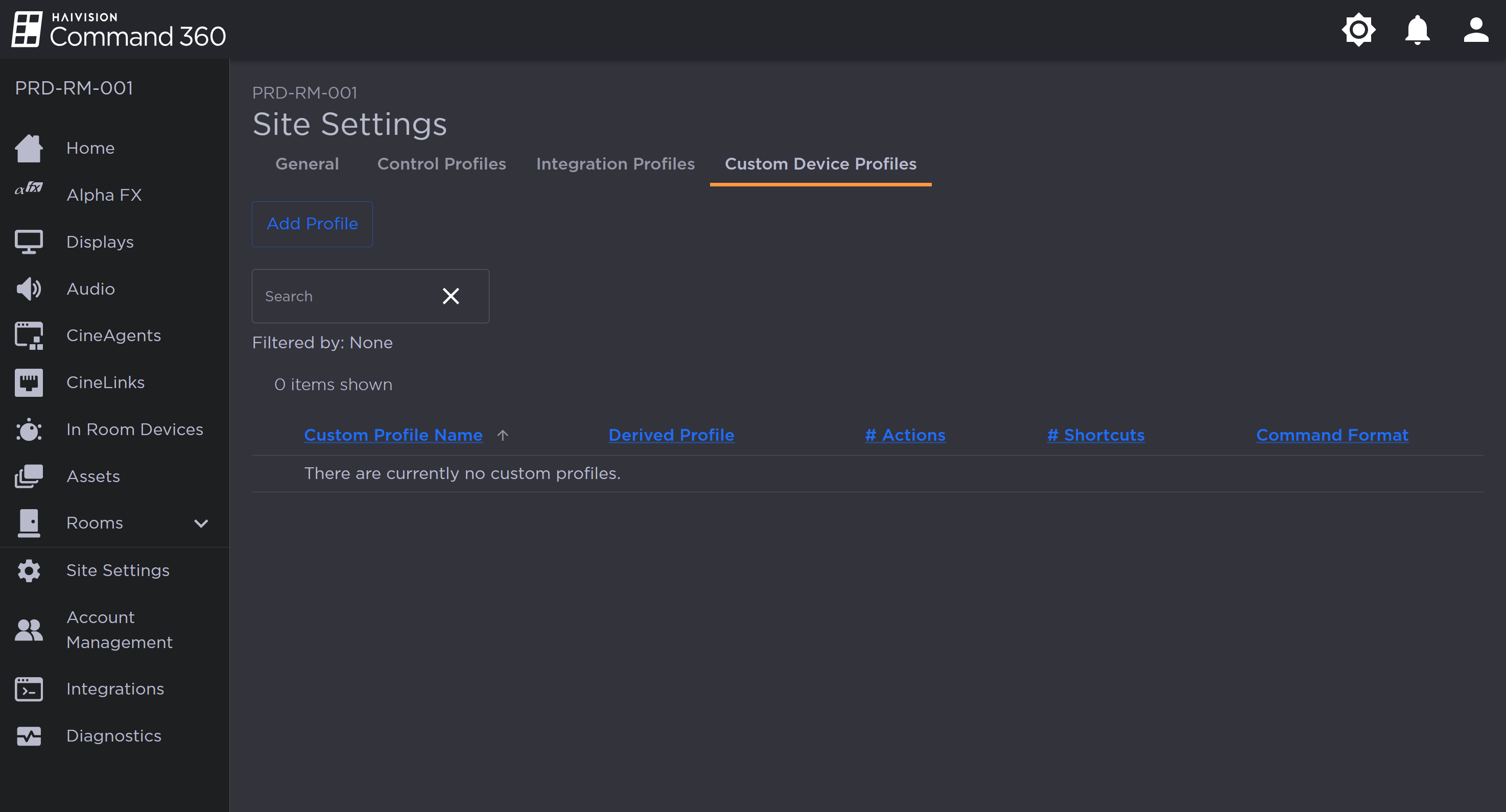
Task: Open the Home page from the sidebar
Action: (90, 148)
